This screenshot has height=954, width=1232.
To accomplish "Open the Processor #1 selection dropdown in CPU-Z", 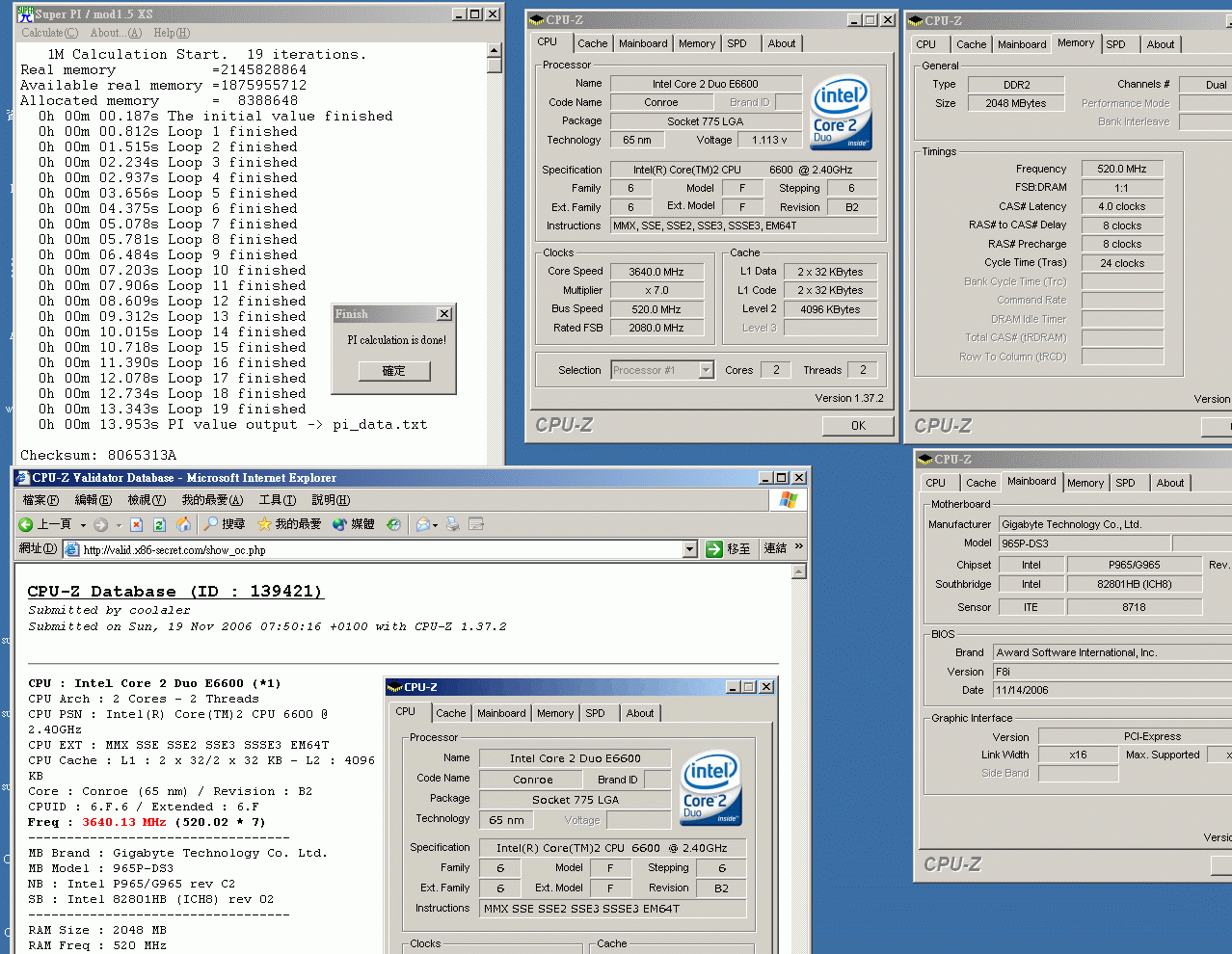I will (x=707, y=370).
